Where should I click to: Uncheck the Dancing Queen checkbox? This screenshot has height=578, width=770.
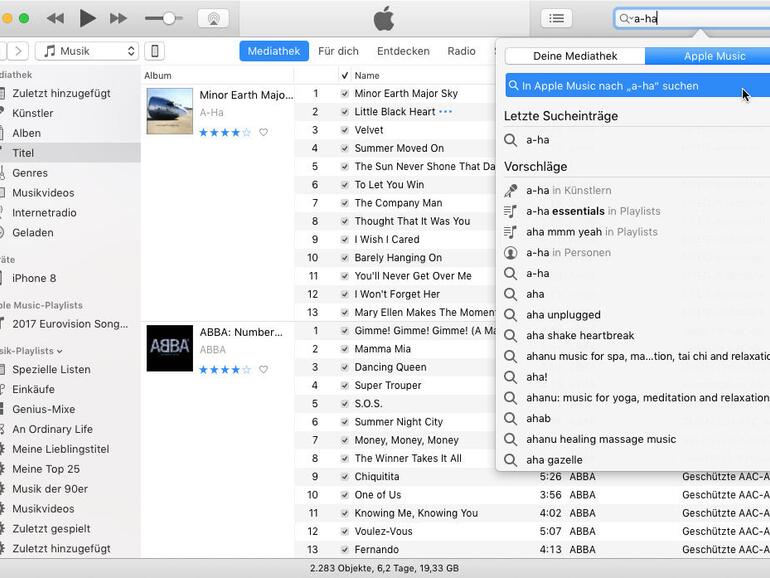click(x=345, y=367)
